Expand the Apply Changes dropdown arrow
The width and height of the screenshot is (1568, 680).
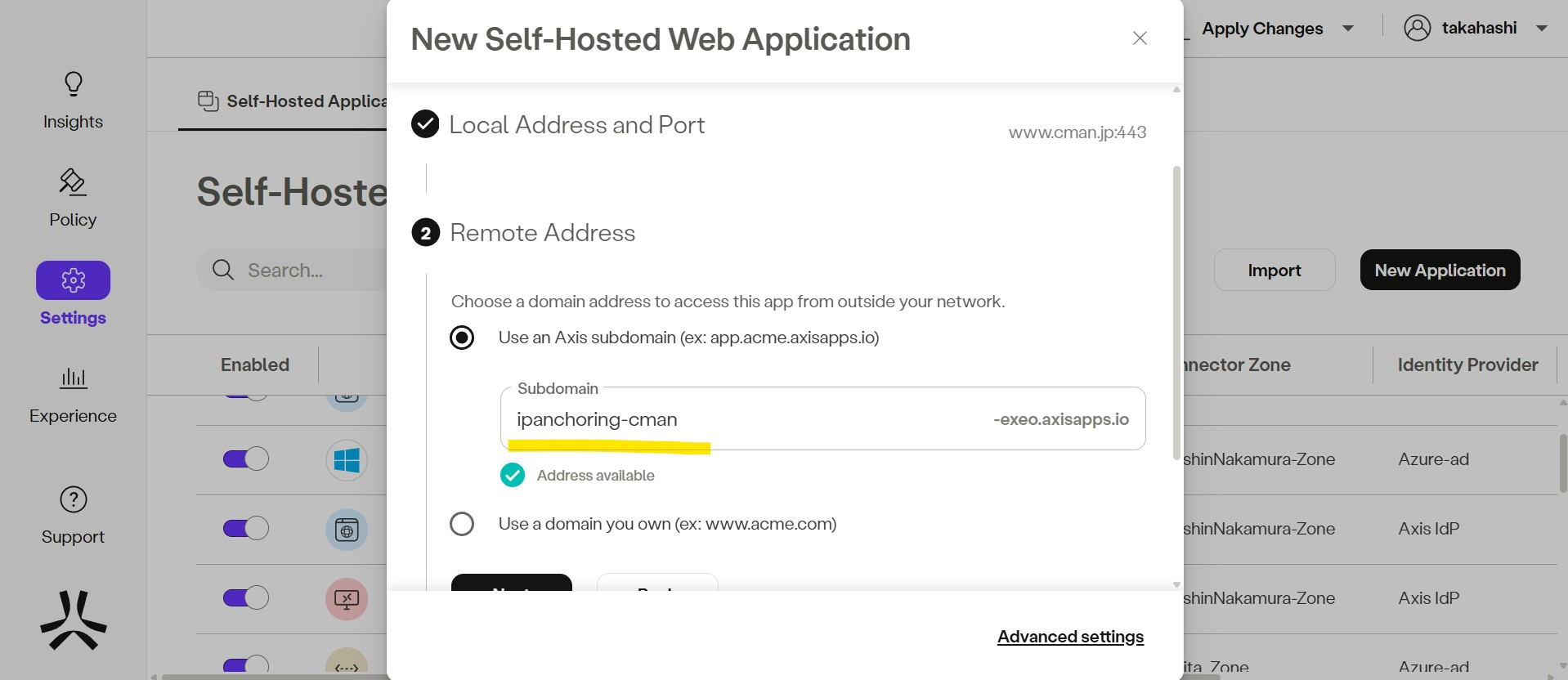[x=1348, y=29]
